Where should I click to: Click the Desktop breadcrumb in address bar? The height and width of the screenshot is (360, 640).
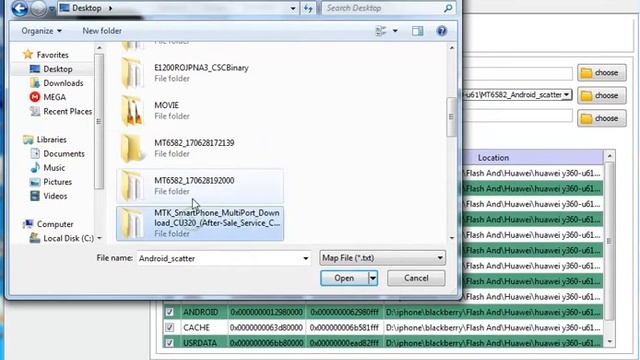(x=87, y=8)
